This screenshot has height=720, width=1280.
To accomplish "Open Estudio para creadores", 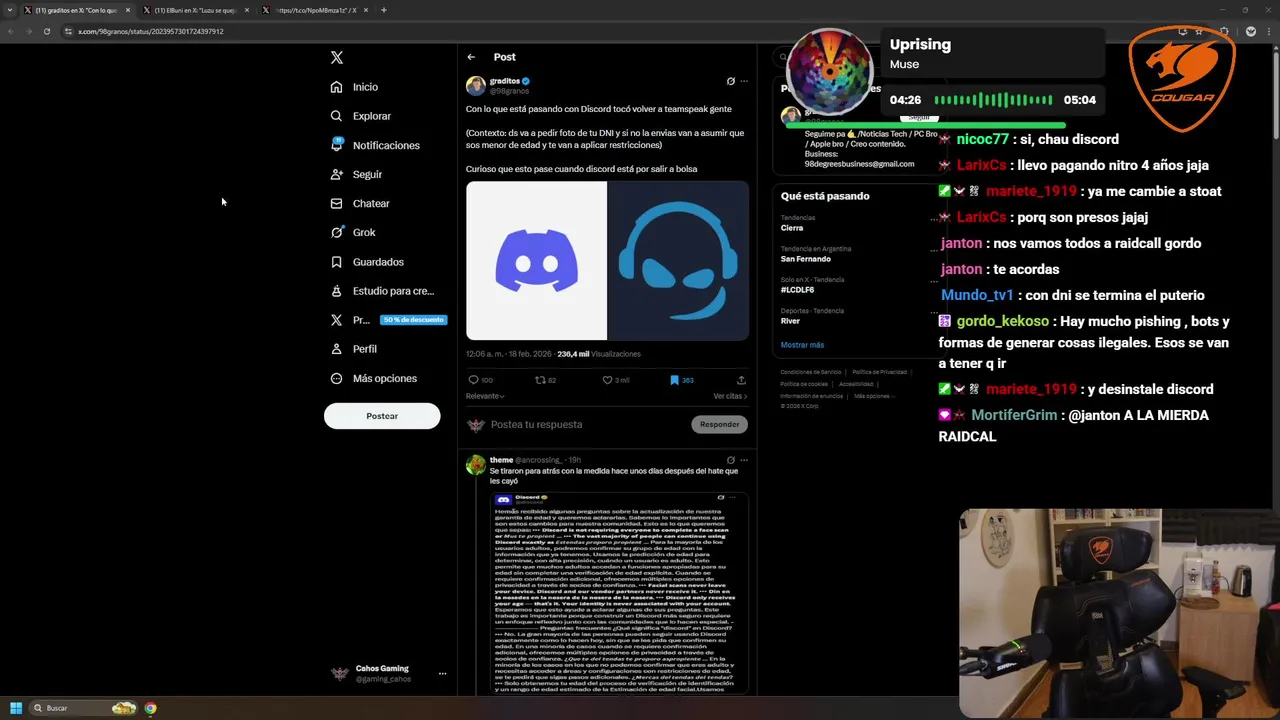I will (x=382, y=291).
